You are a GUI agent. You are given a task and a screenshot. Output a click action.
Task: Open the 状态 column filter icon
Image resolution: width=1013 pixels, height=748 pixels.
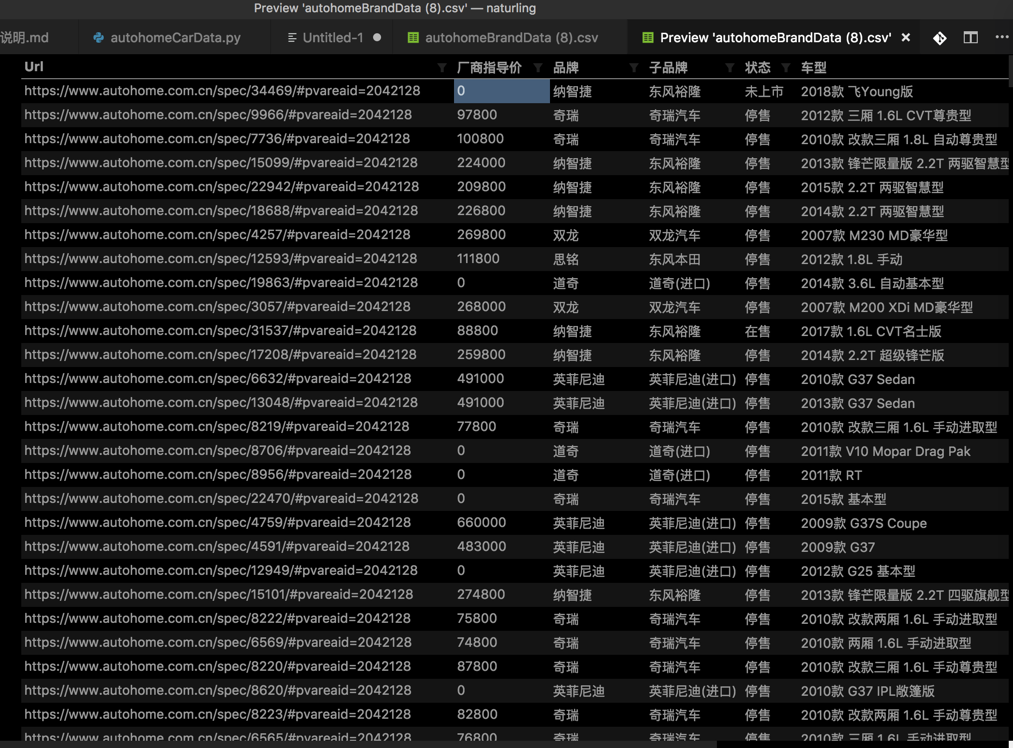(x=786, y=68)
